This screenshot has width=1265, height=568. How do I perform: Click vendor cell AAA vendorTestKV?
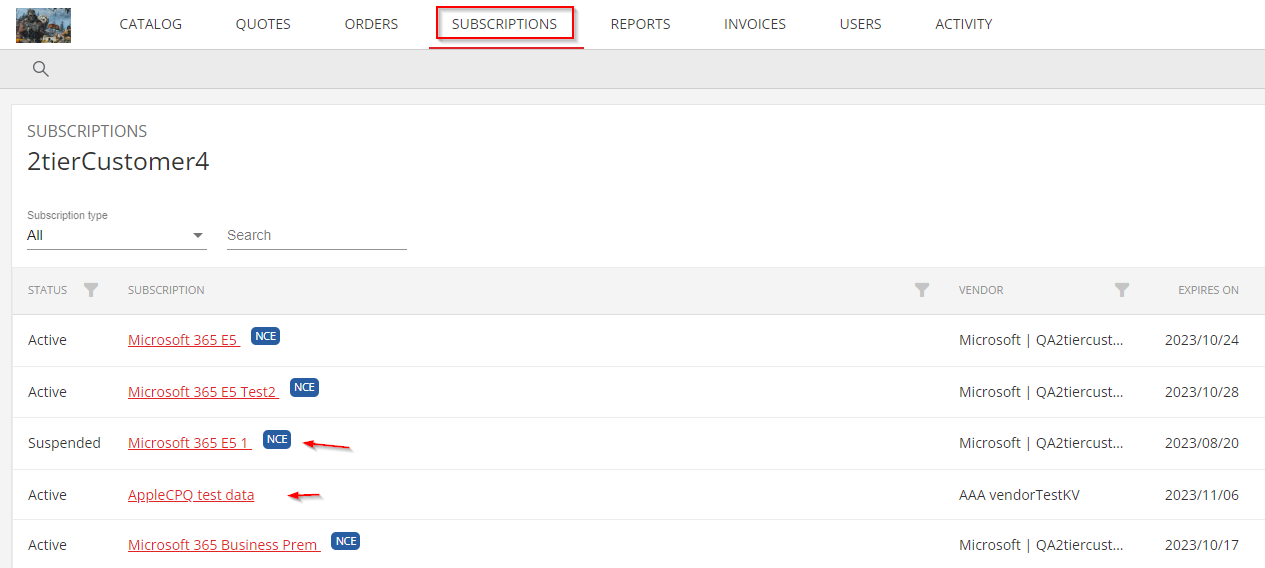1020,495
